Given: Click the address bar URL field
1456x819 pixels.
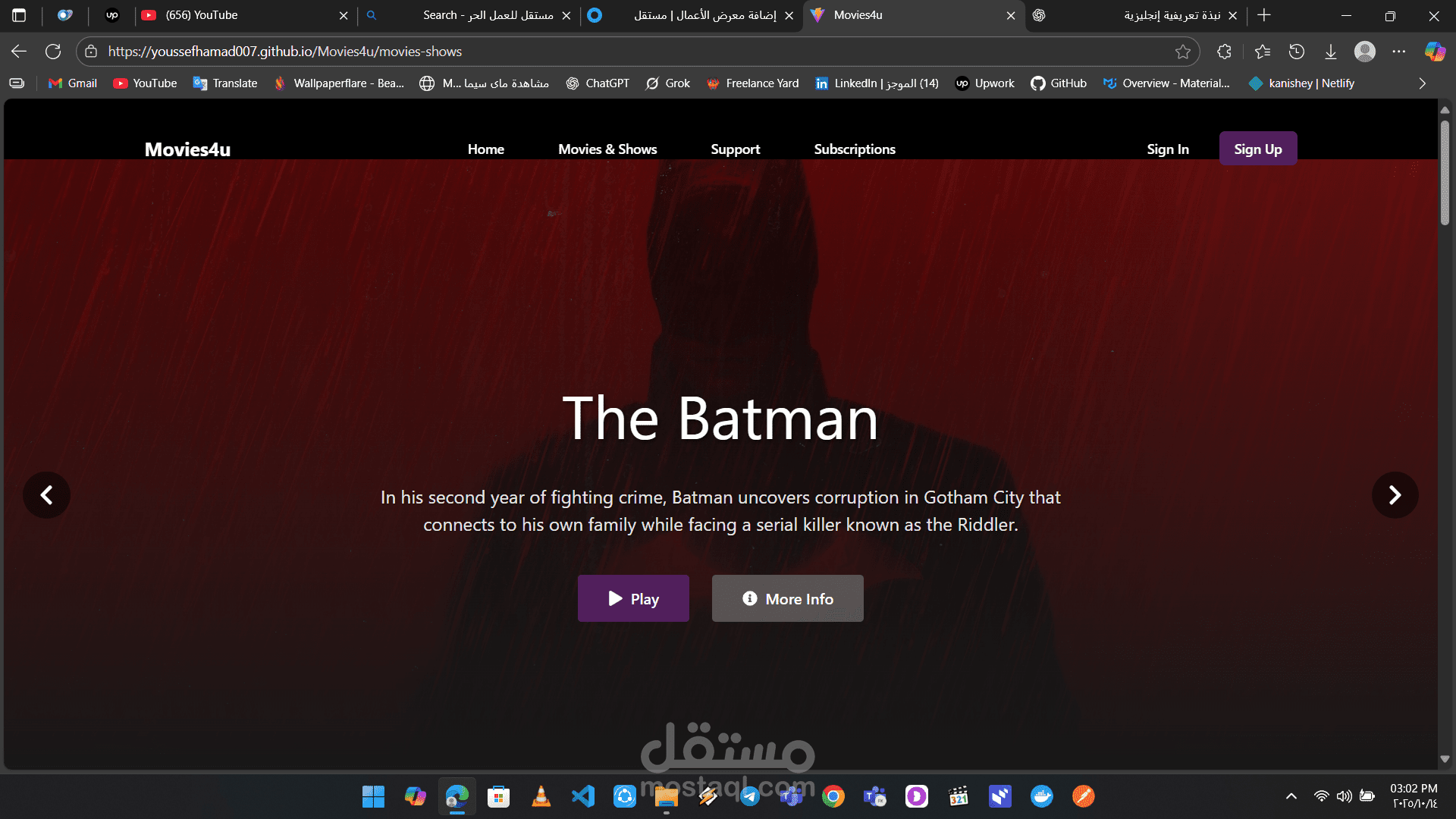Looking at the screenshot, I should pyautogui.click(x=607, y=52).
